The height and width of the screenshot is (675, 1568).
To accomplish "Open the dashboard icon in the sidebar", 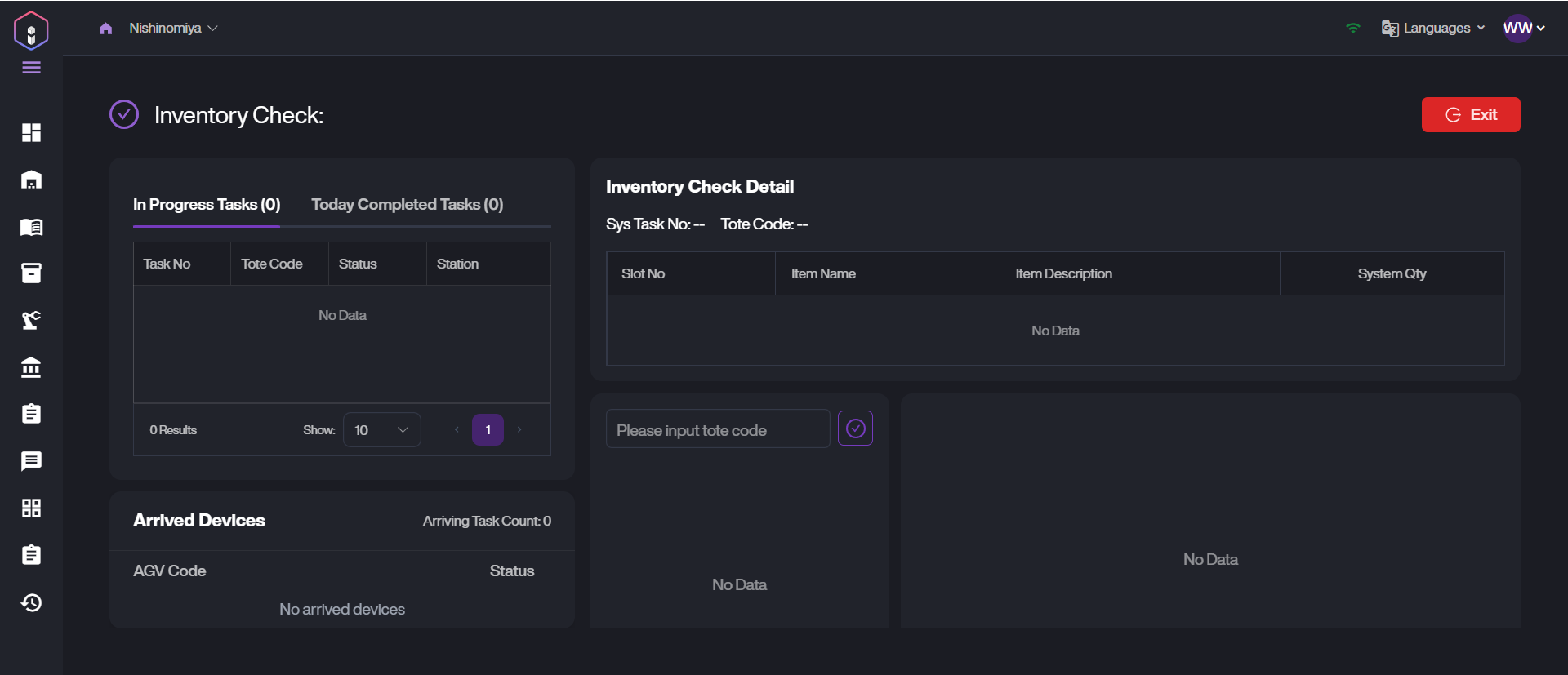I will tap(31, 132).
